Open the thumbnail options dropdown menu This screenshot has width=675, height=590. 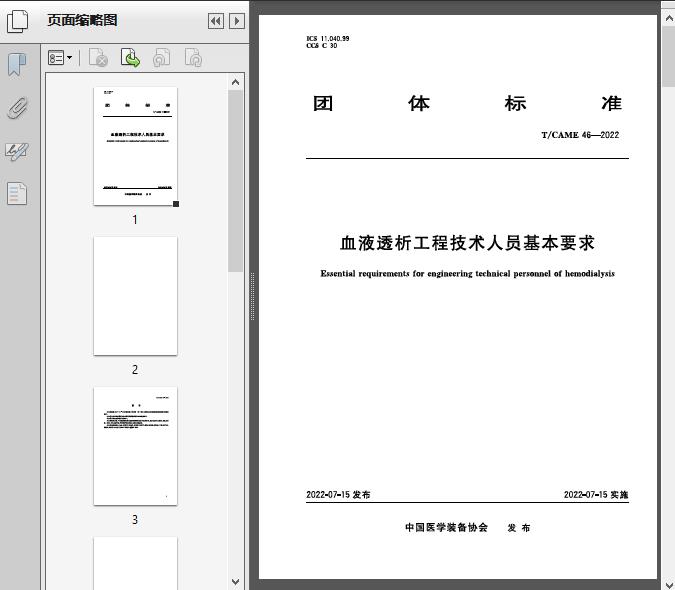click(60, 58)
